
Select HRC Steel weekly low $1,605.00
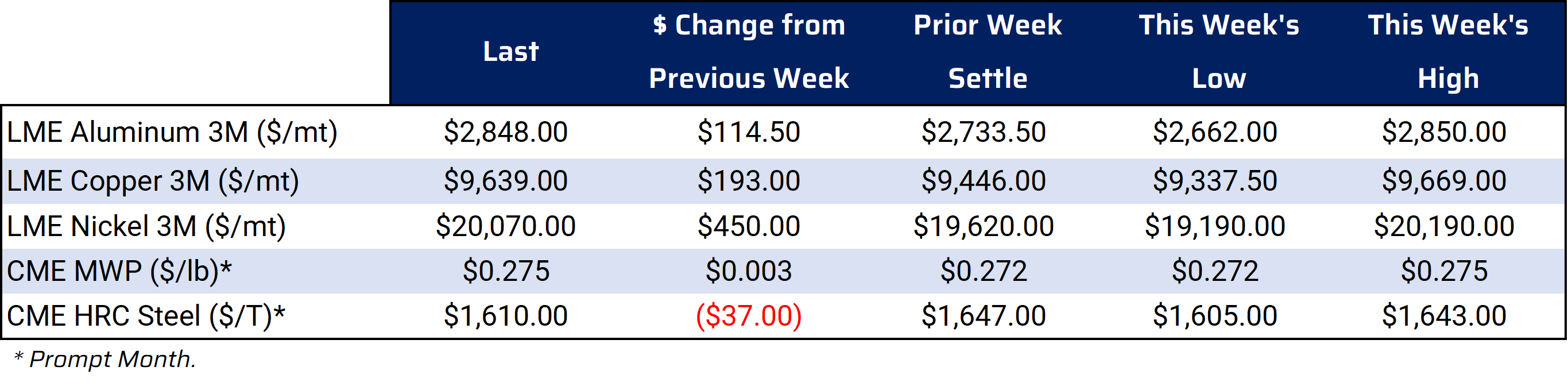(1215, 316)
